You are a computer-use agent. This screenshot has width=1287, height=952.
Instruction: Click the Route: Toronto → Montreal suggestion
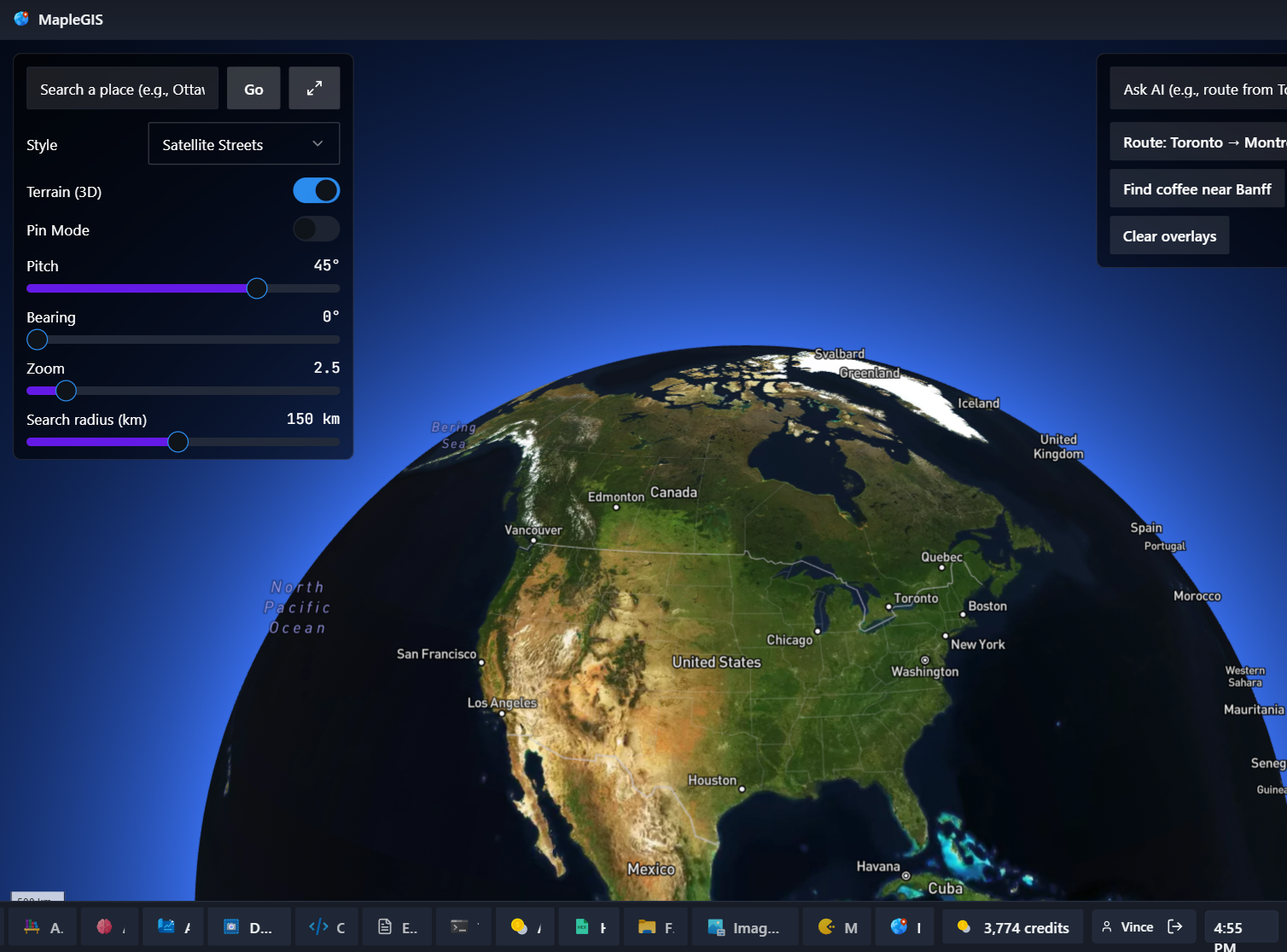(x=1198, y=142)
